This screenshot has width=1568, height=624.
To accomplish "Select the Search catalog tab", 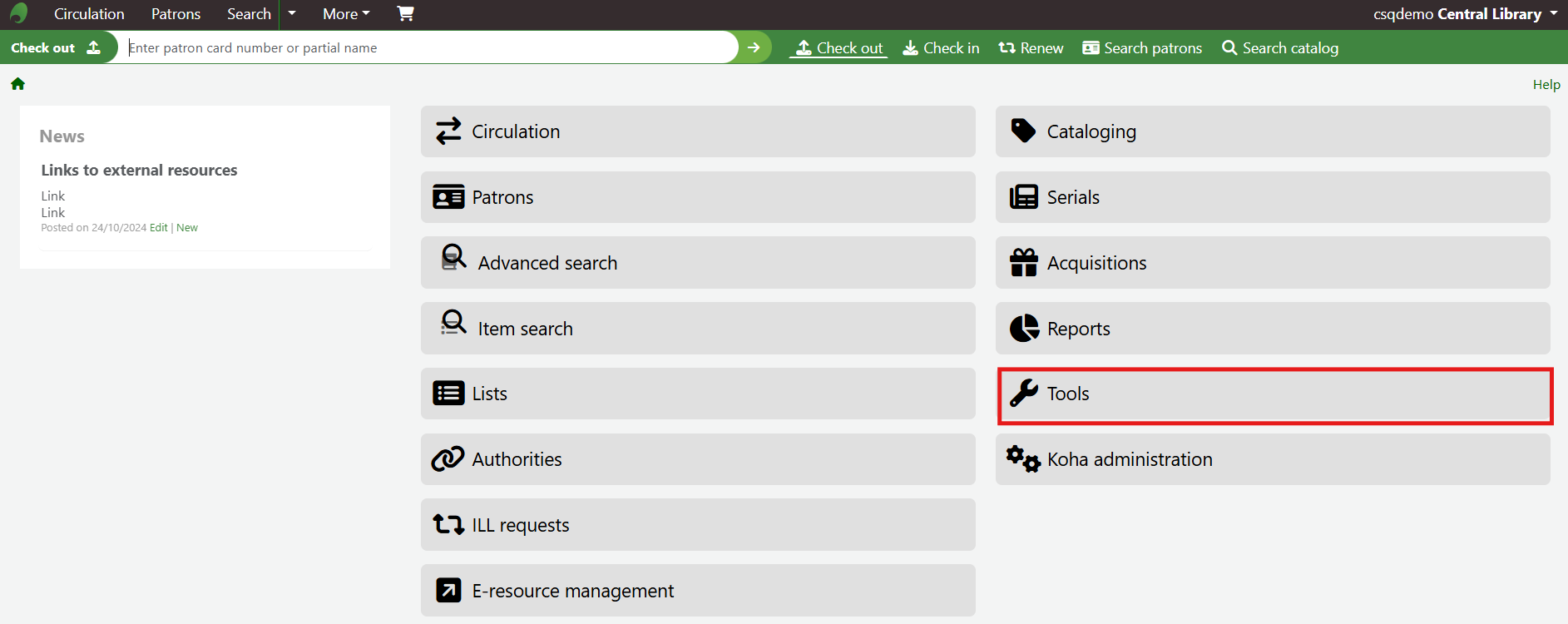I will 1280,47.
